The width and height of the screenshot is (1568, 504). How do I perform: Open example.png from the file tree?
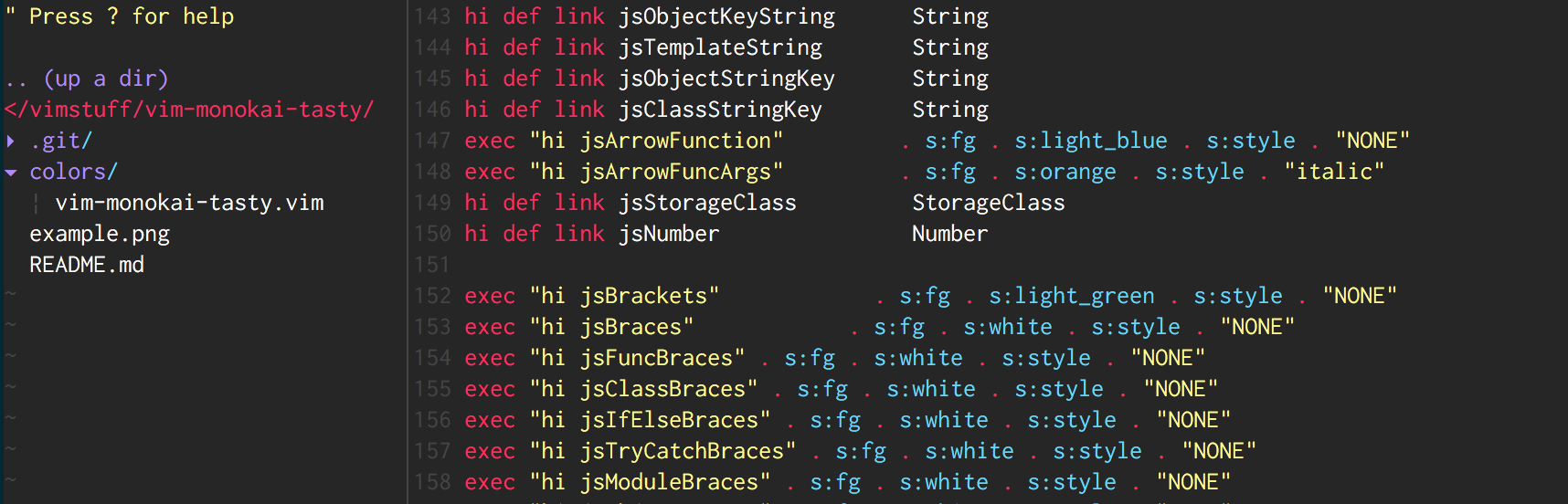(100, 234)
